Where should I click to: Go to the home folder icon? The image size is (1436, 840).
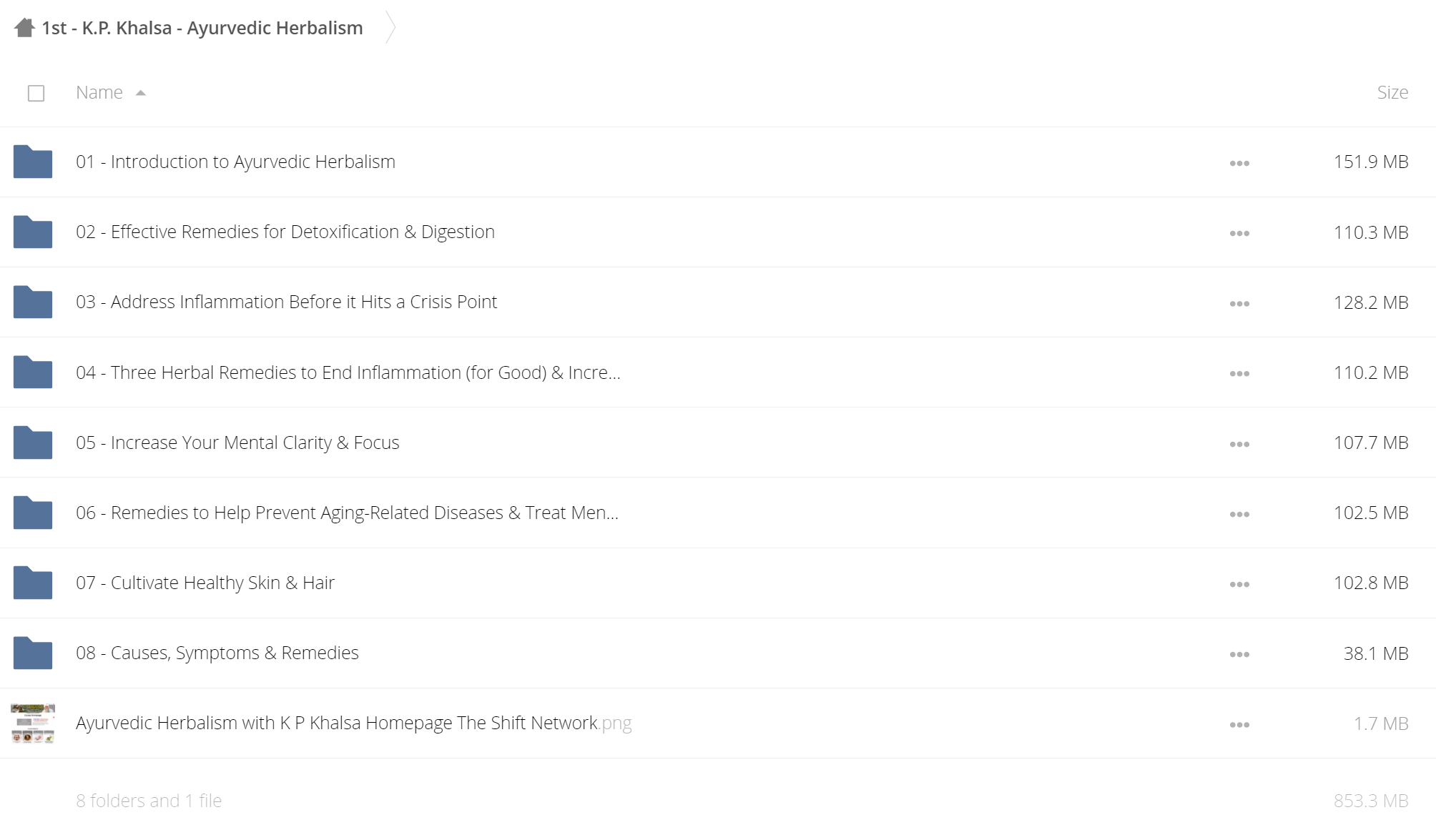[24, 28]
